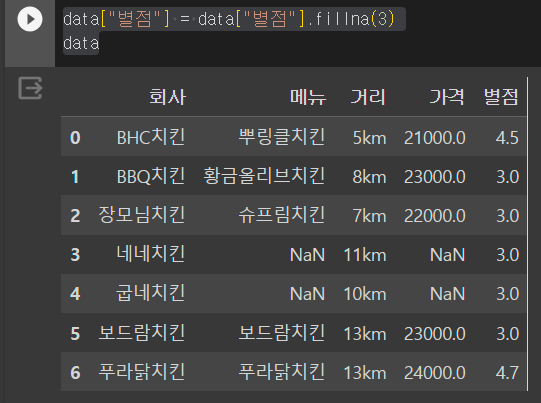Click 23000.0 price in row 5

point(435,334)
